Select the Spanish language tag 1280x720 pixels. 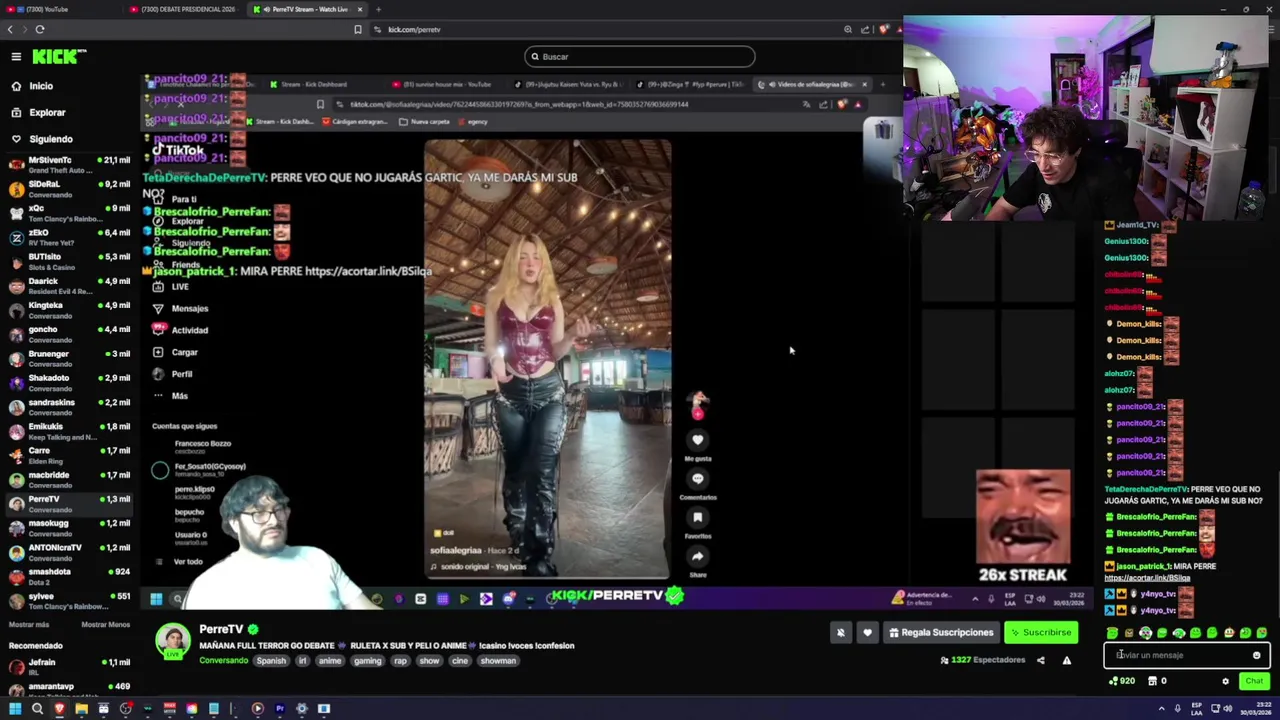coord(271,661)
